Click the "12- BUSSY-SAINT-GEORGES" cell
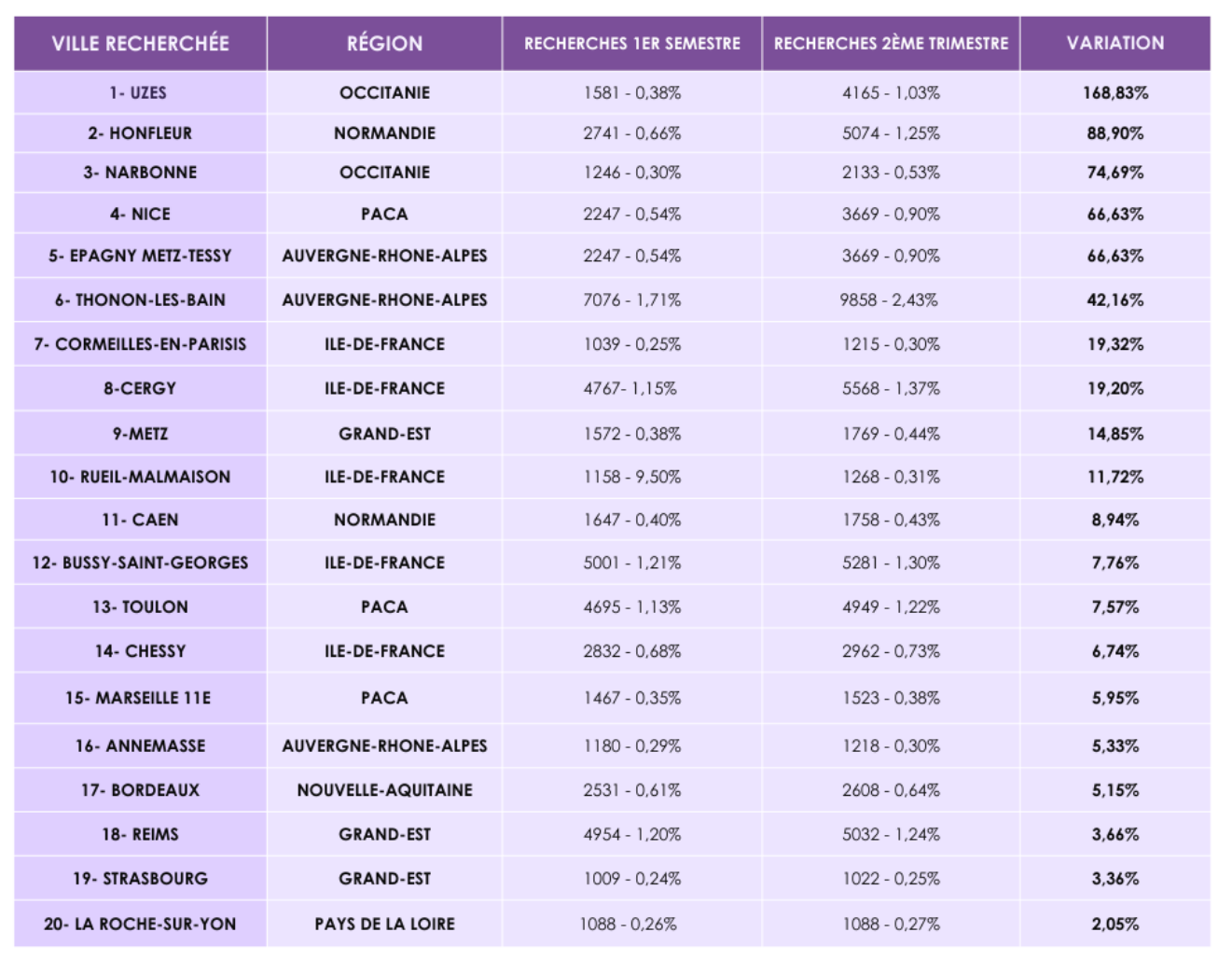Screen dimensions: 1232x960 click(140, 563)
